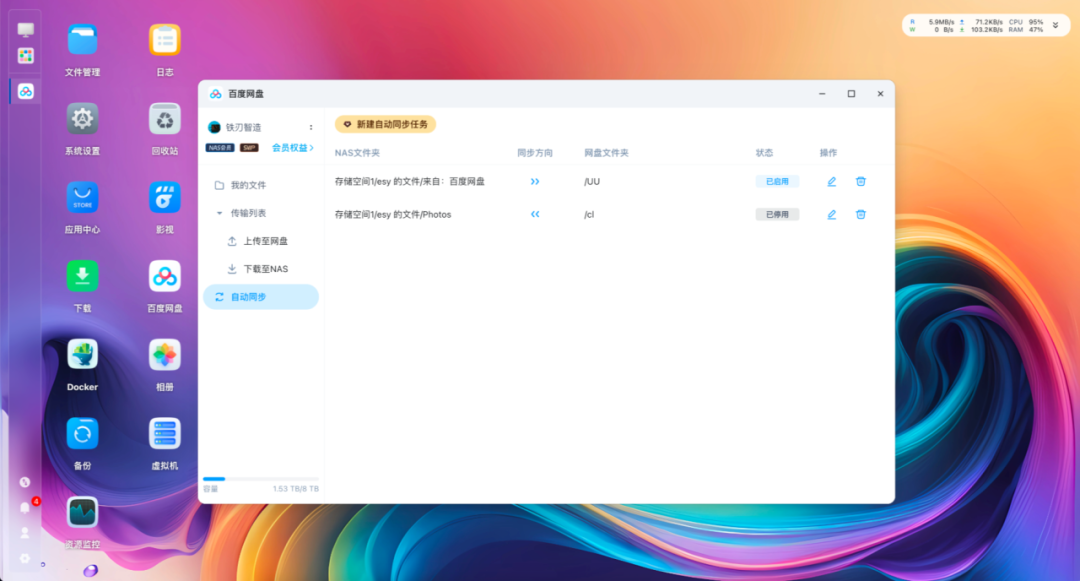The image size is (1080, 581).
Task: Click the 状态 column header
Action: pos(765,153)
